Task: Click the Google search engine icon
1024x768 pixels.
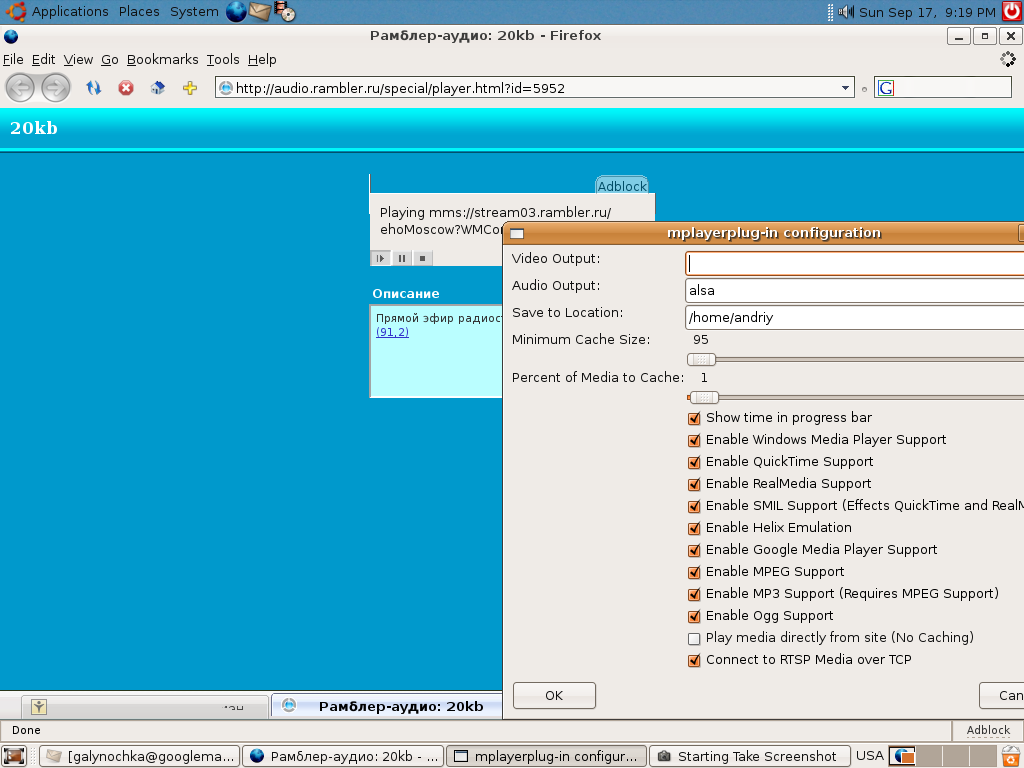Action: point(886,88)
